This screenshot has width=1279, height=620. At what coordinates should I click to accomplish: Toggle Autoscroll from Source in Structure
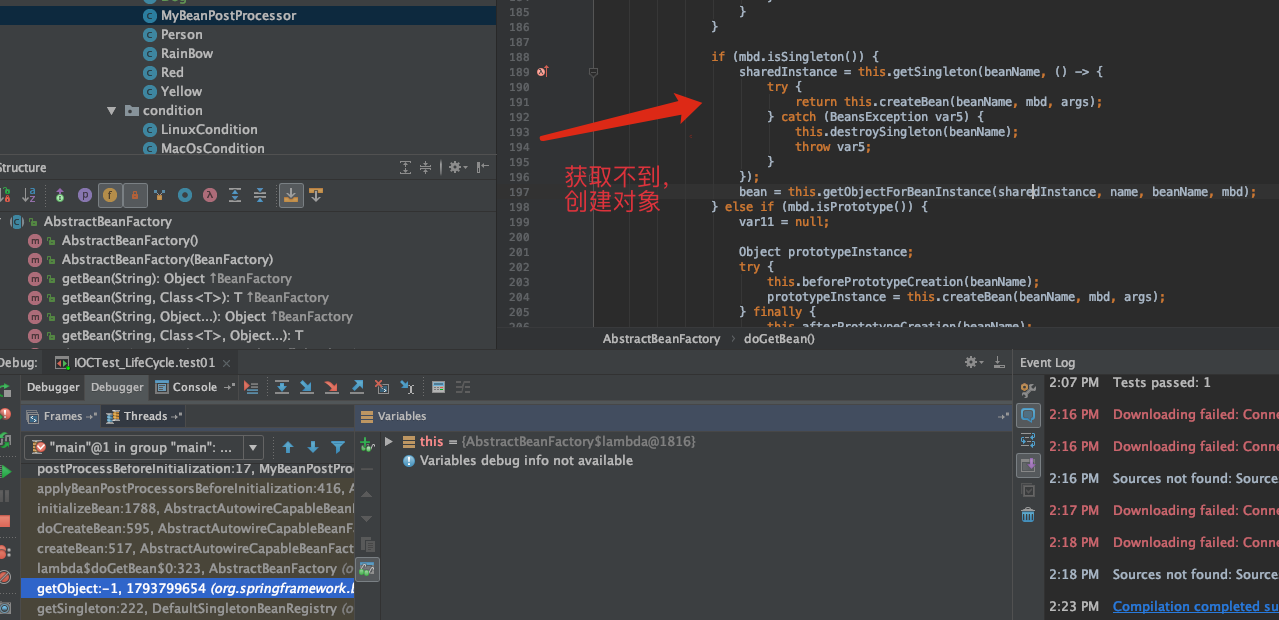(x=316, y=195)
